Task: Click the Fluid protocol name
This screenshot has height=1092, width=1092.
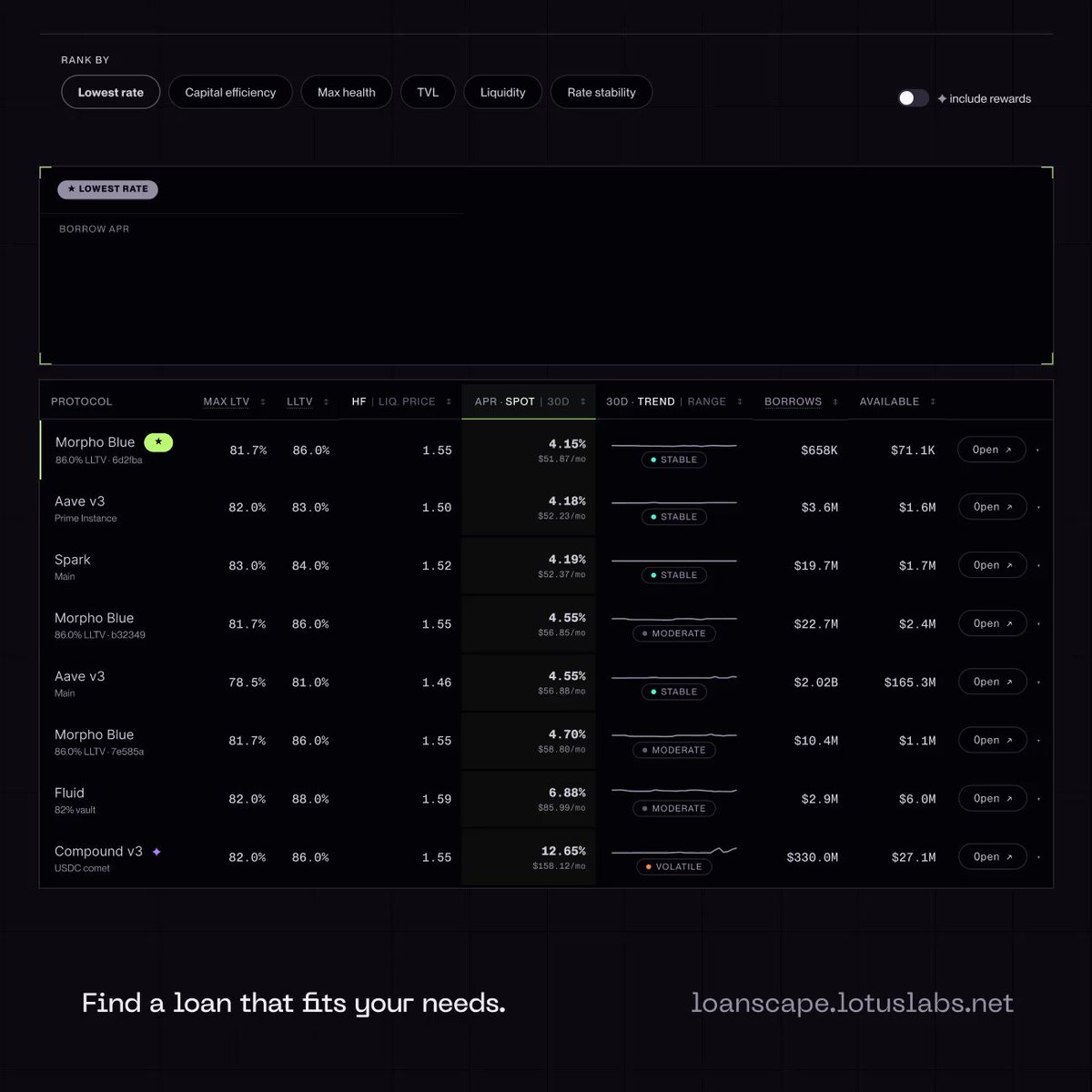Action: click(x=69, y=793)
